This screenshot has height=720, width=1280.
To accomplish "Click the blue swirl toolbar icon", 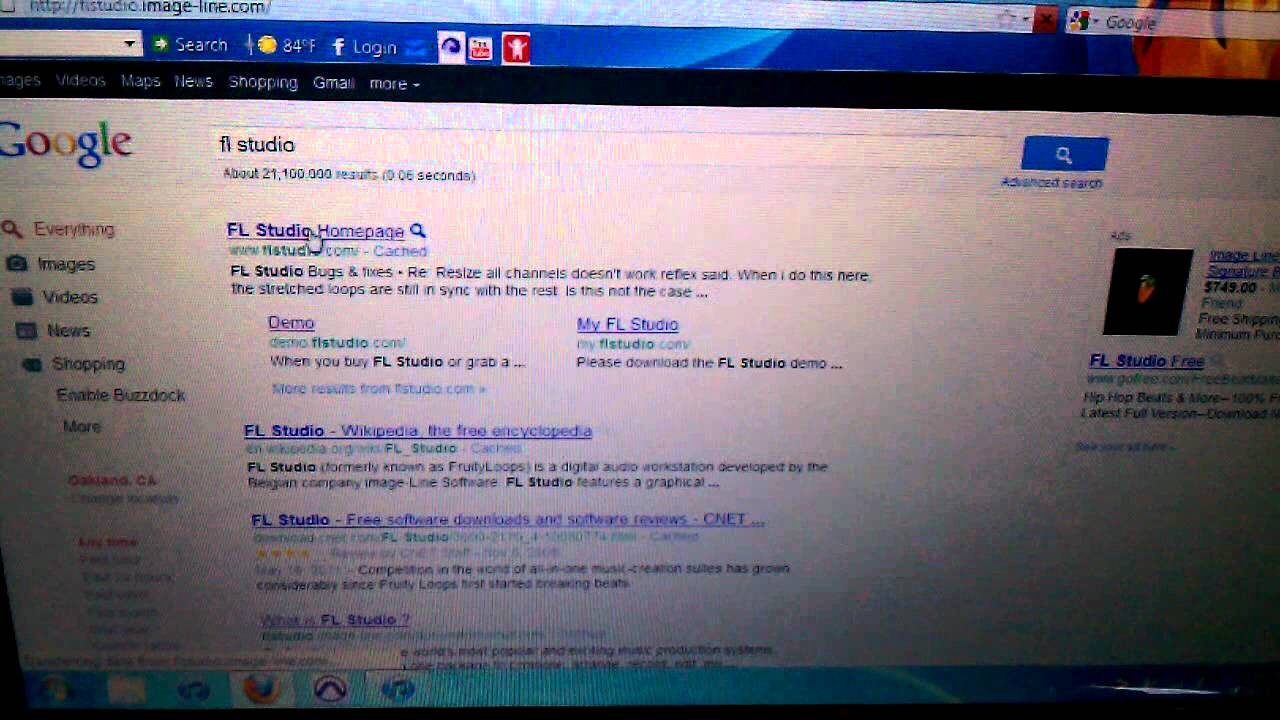I will (451, 47).
